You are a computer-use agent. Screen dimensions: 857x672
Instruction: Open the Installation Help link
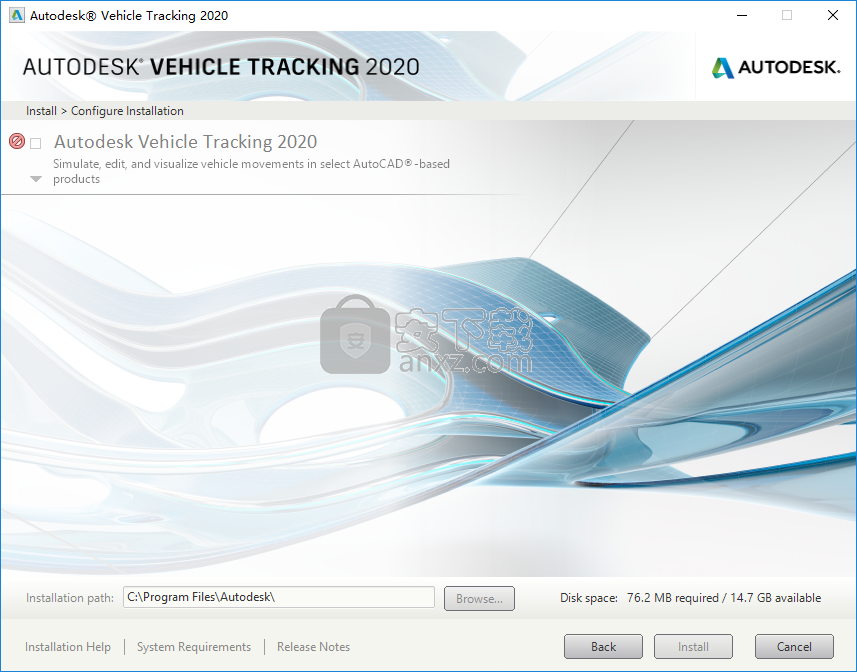[x=68, y=647]
